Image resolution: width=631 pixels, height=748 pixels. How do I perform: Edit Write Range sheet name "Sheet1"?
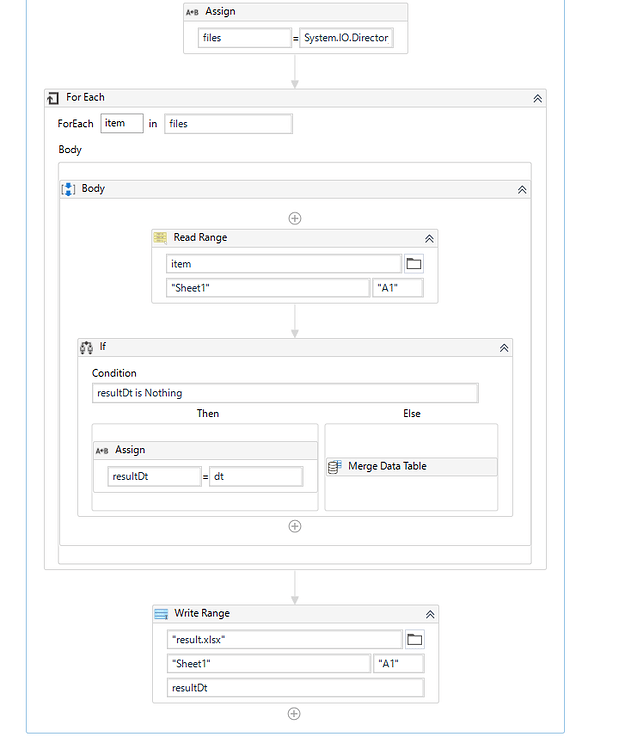click(x=269, y=664)
